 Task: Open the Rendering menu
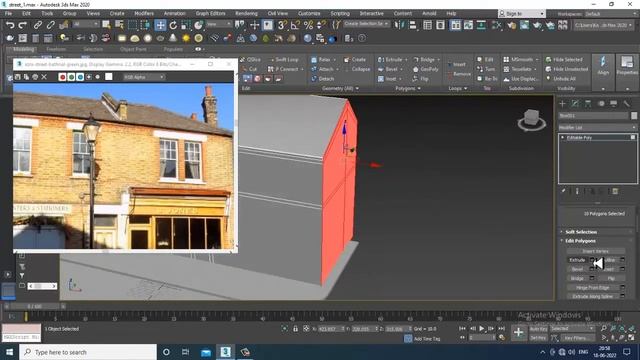coord(246,13)
